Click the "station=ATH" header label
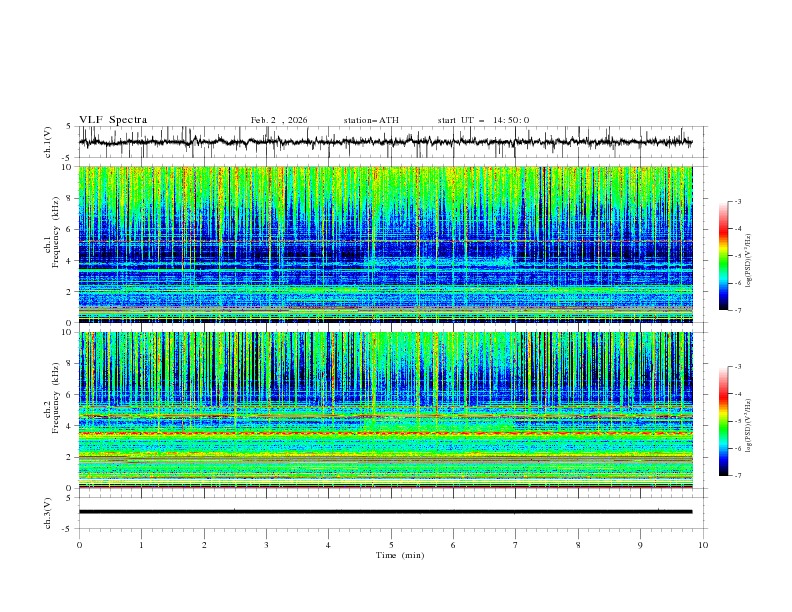The width and height of the screenshot is (792, 612). tap(371, 120)
